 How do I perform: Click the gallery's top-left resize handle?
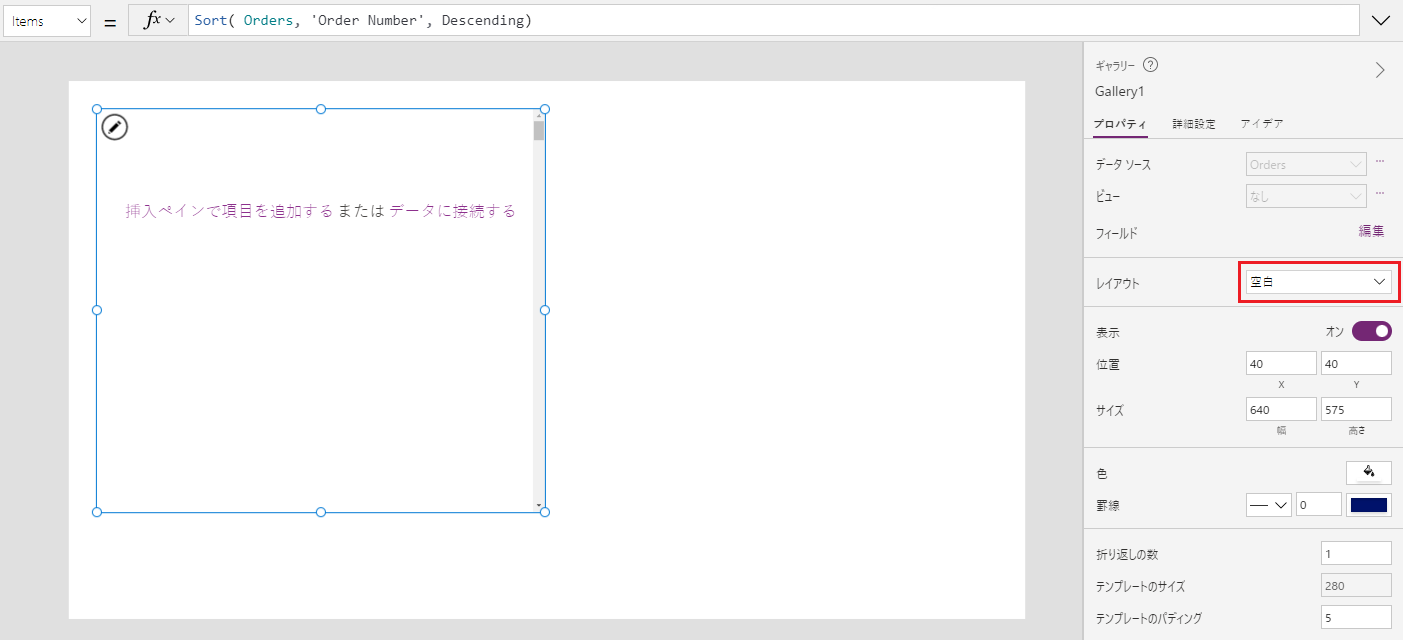coord(97,109)
